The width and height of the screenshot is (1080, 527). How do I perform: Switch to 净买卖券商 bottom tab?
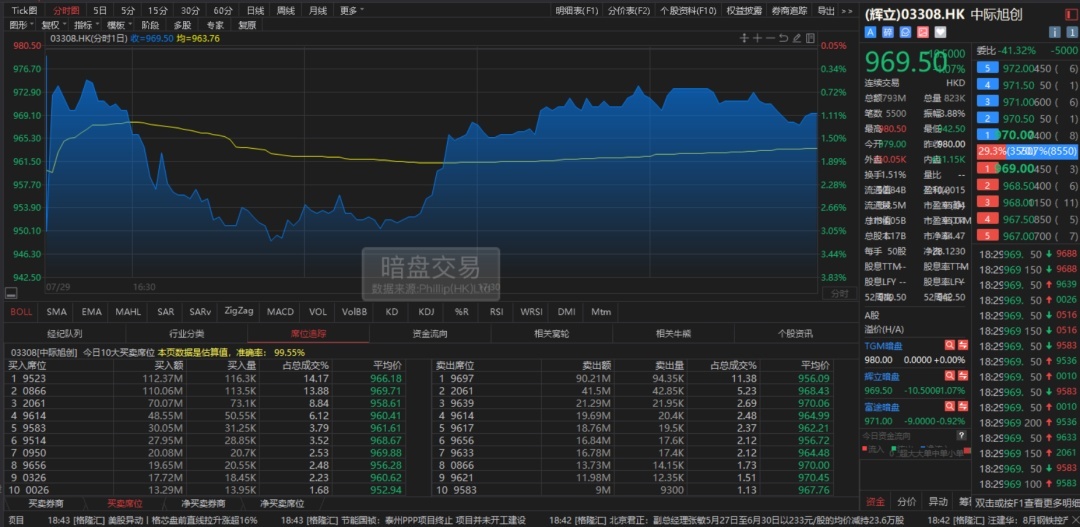coord(204,504)
